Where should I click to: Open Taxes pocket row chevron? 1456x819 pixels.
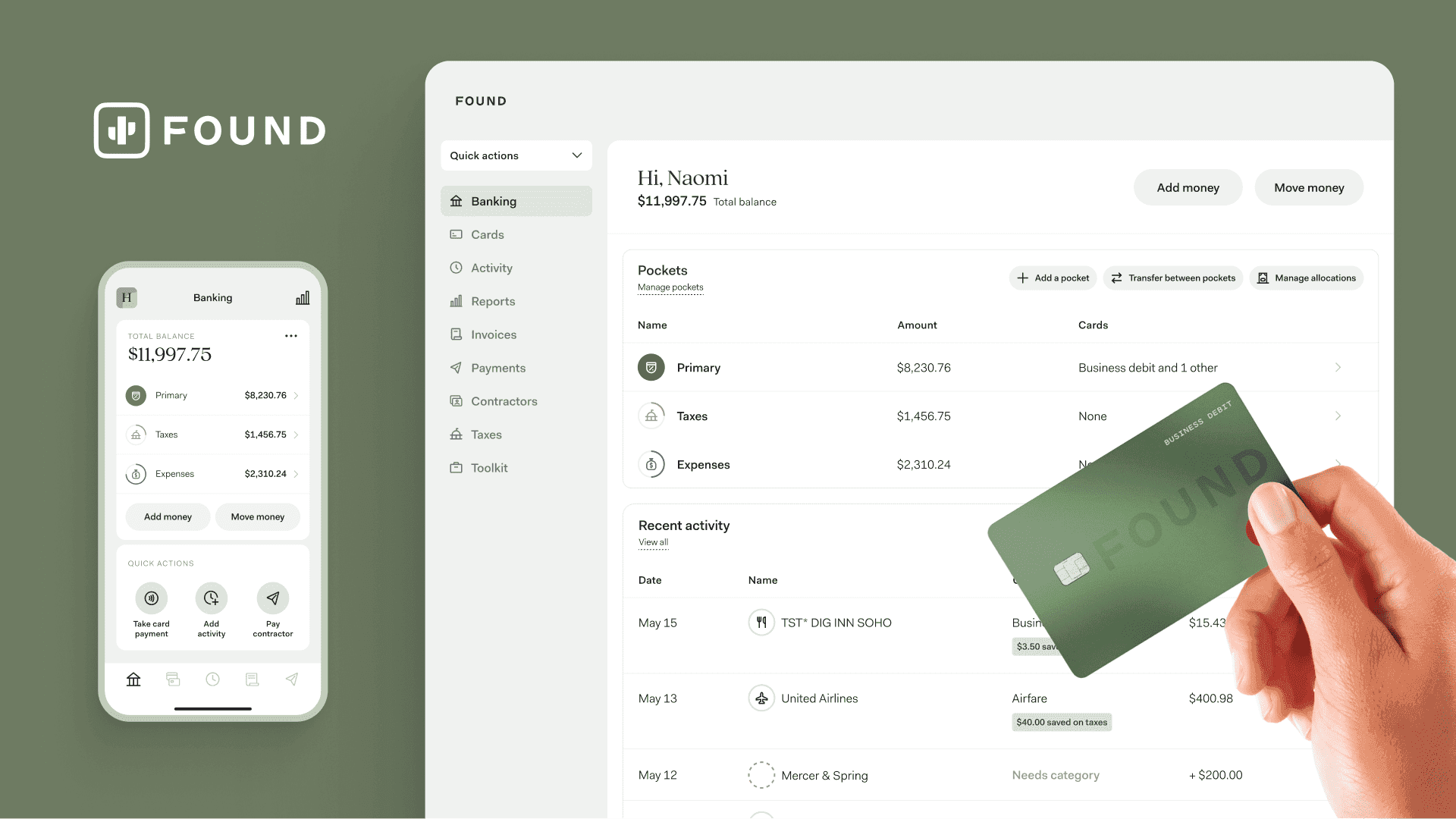point(1338,416)
